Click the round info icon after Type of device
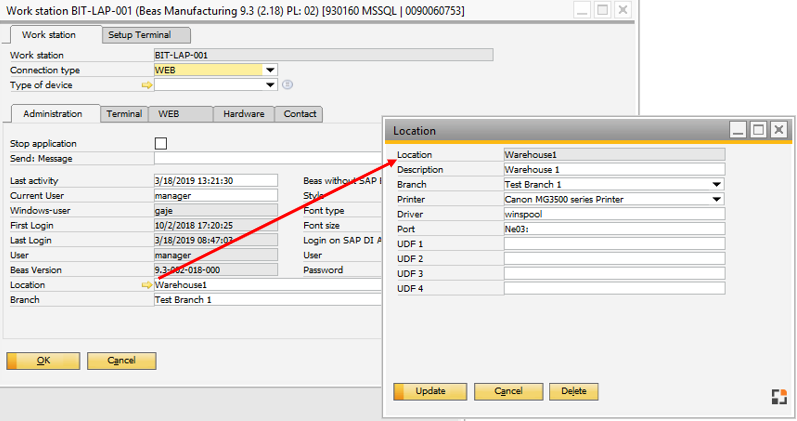Image resolution: width=797 pixels, height=421 pixels. (287, 85)
